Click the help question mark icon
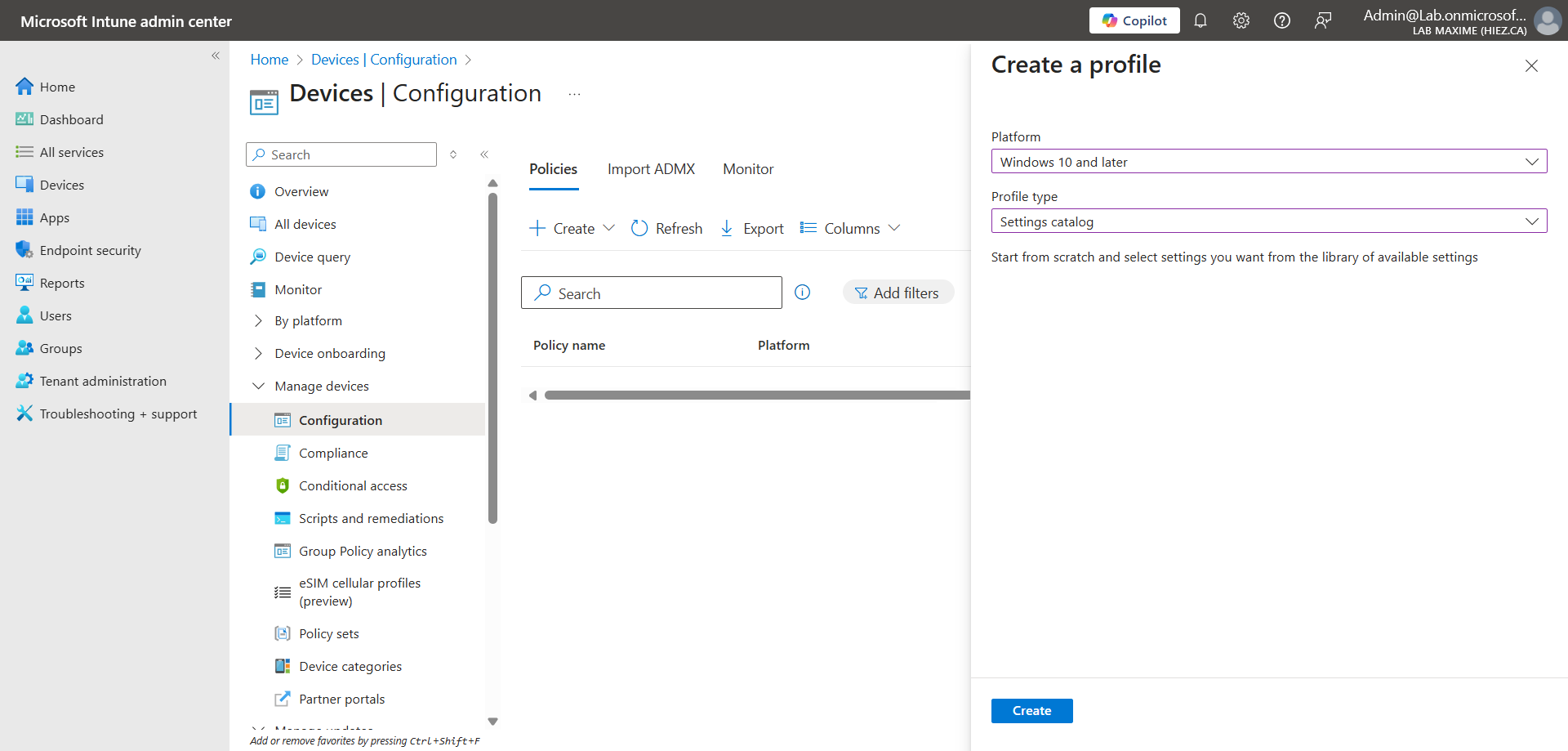The width and height of the screenshot is (1568, 751). click(x=1281, y=20)
